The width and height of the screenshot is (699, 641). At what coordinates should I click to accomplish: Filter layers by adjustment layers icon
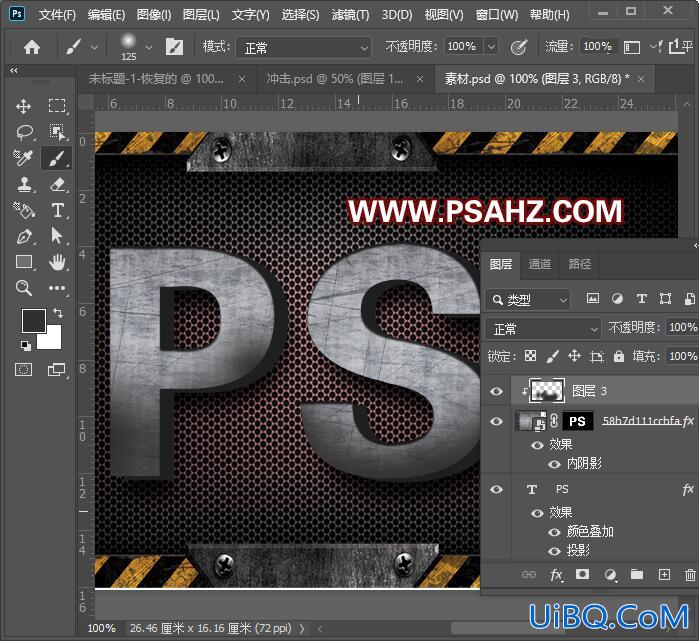617,299
